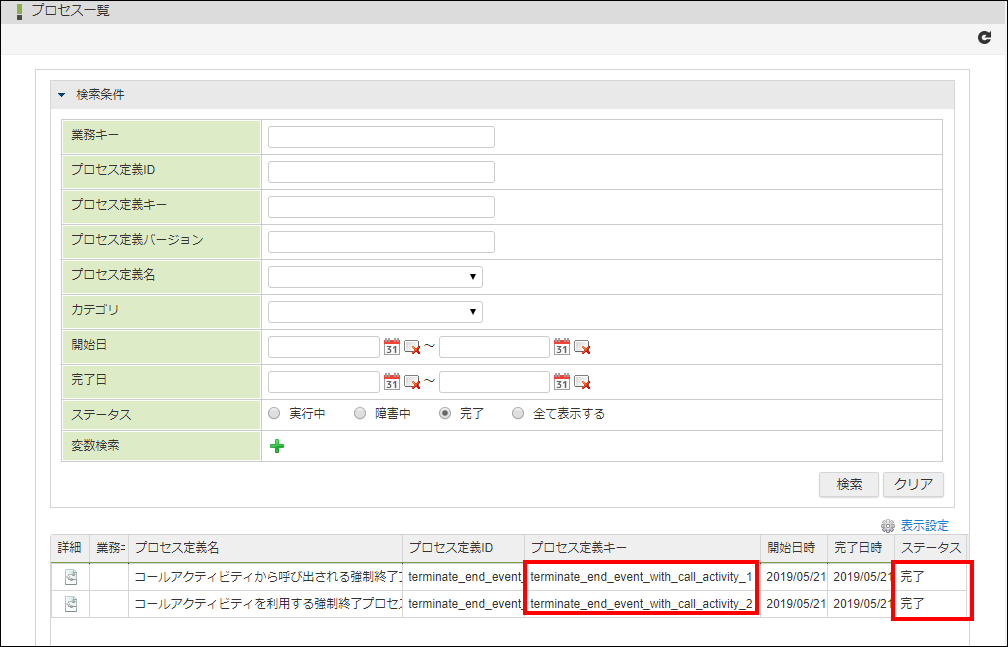The height and width of the screenshot is (647, 1008).
Task: Open the 表示設定 display settings link
Action: point(925,525)
